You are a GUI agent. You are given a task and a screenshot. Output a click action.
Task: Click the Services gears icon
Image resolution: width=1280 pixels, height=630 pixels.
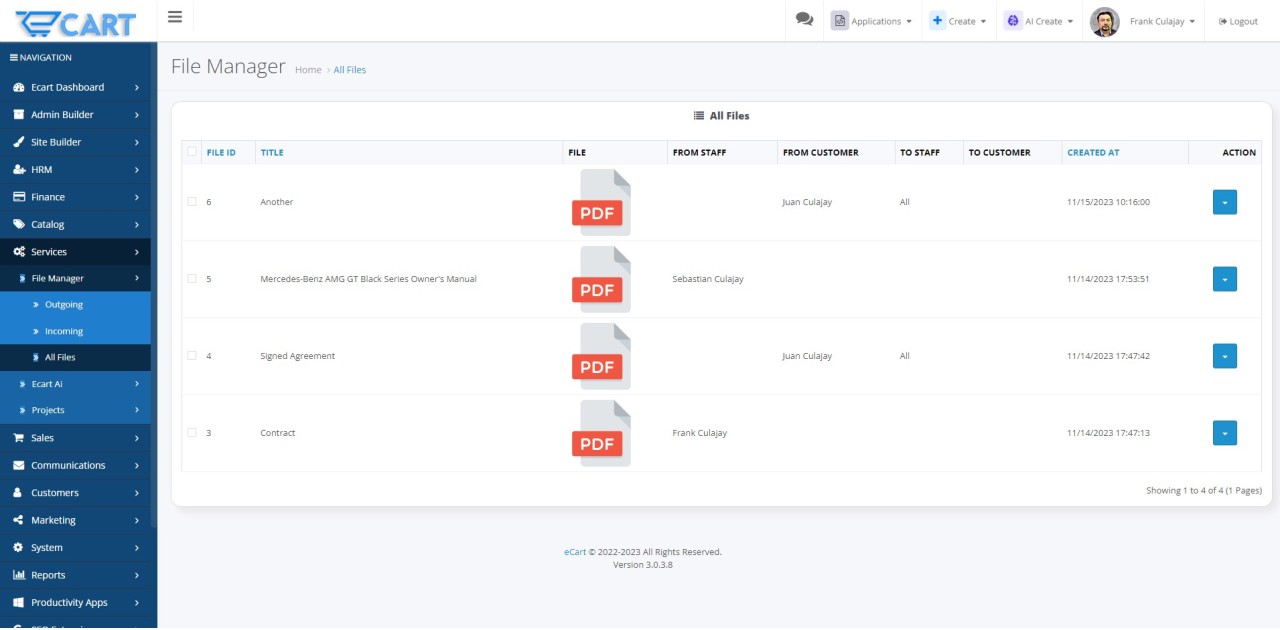pyautogui.click(x=19, y=252)
